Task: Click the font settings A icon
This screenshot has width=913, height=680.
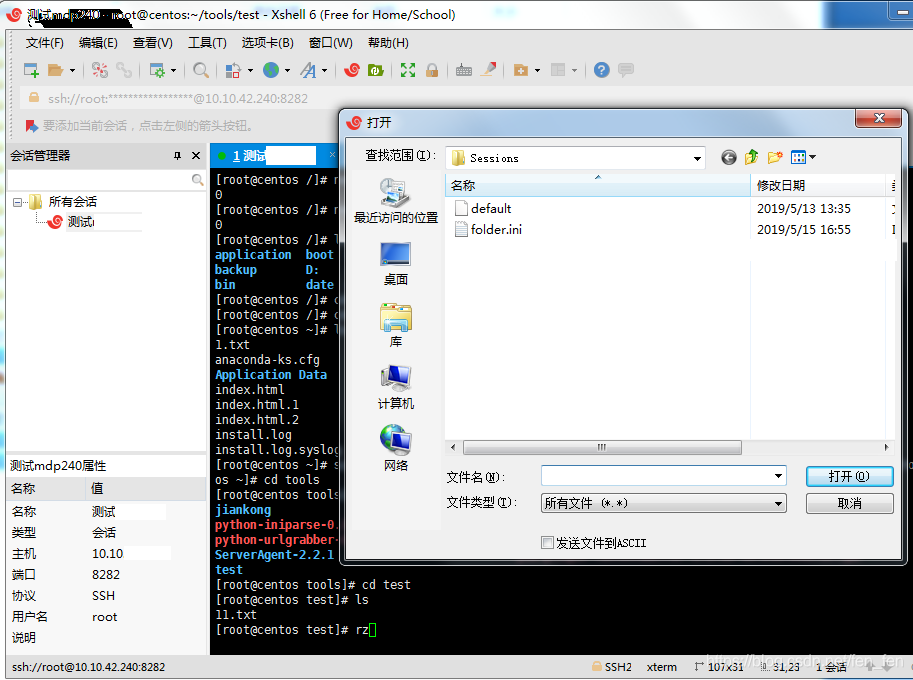Action: tap(308, 70)
